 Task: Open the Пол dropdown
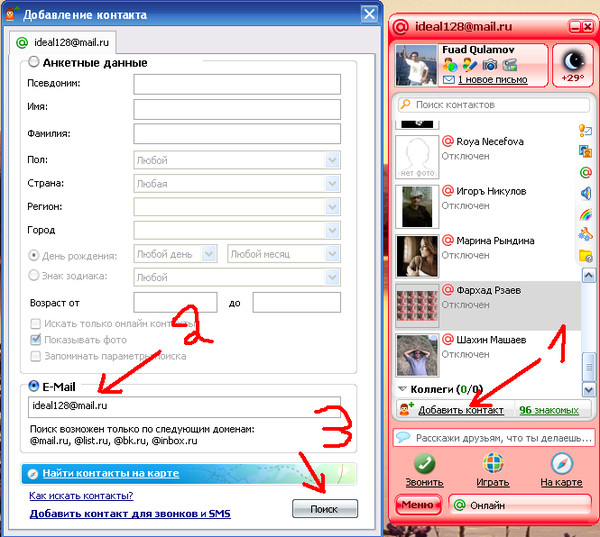click(237, 160)
